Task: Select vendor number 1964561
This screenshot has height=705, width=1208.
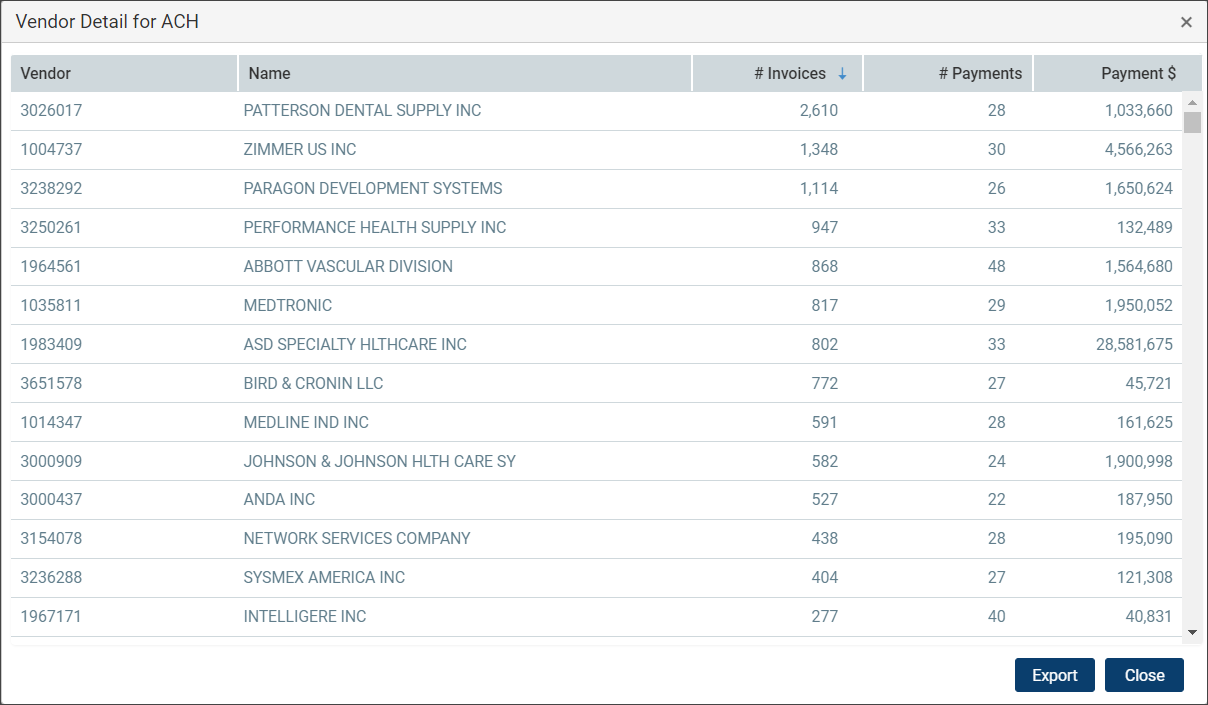Action: click(x=51, y=266)
